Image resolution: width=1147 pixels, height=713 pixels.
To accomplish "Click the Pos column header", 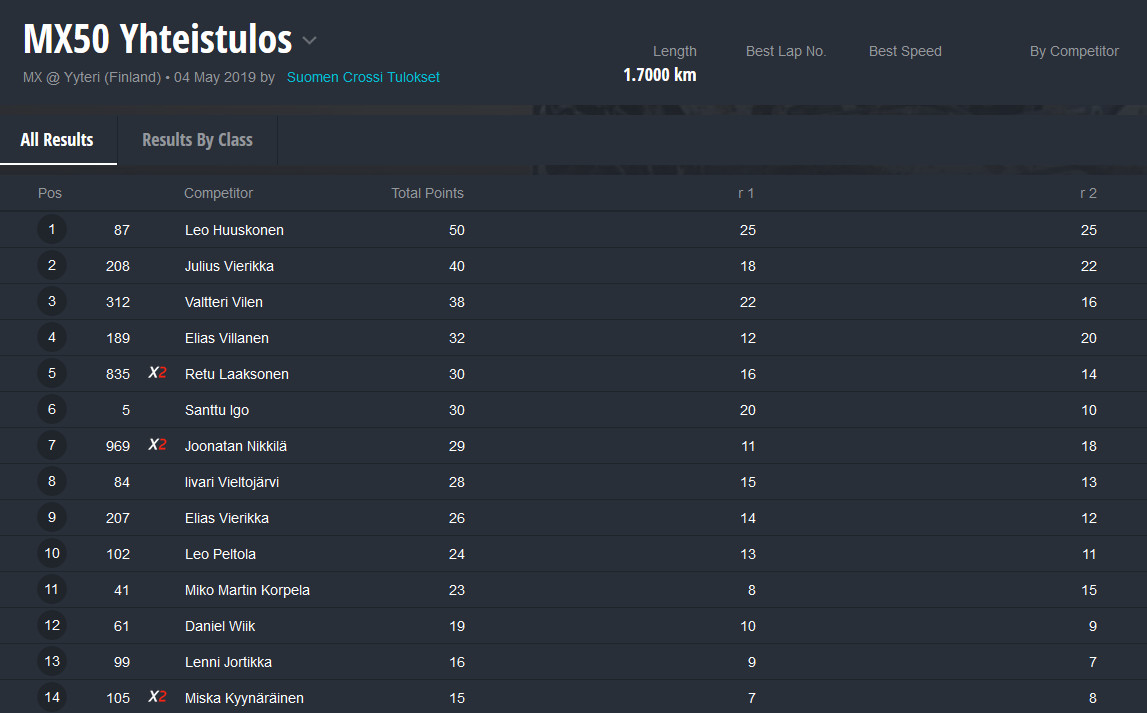I will click(x=50, y=193).
